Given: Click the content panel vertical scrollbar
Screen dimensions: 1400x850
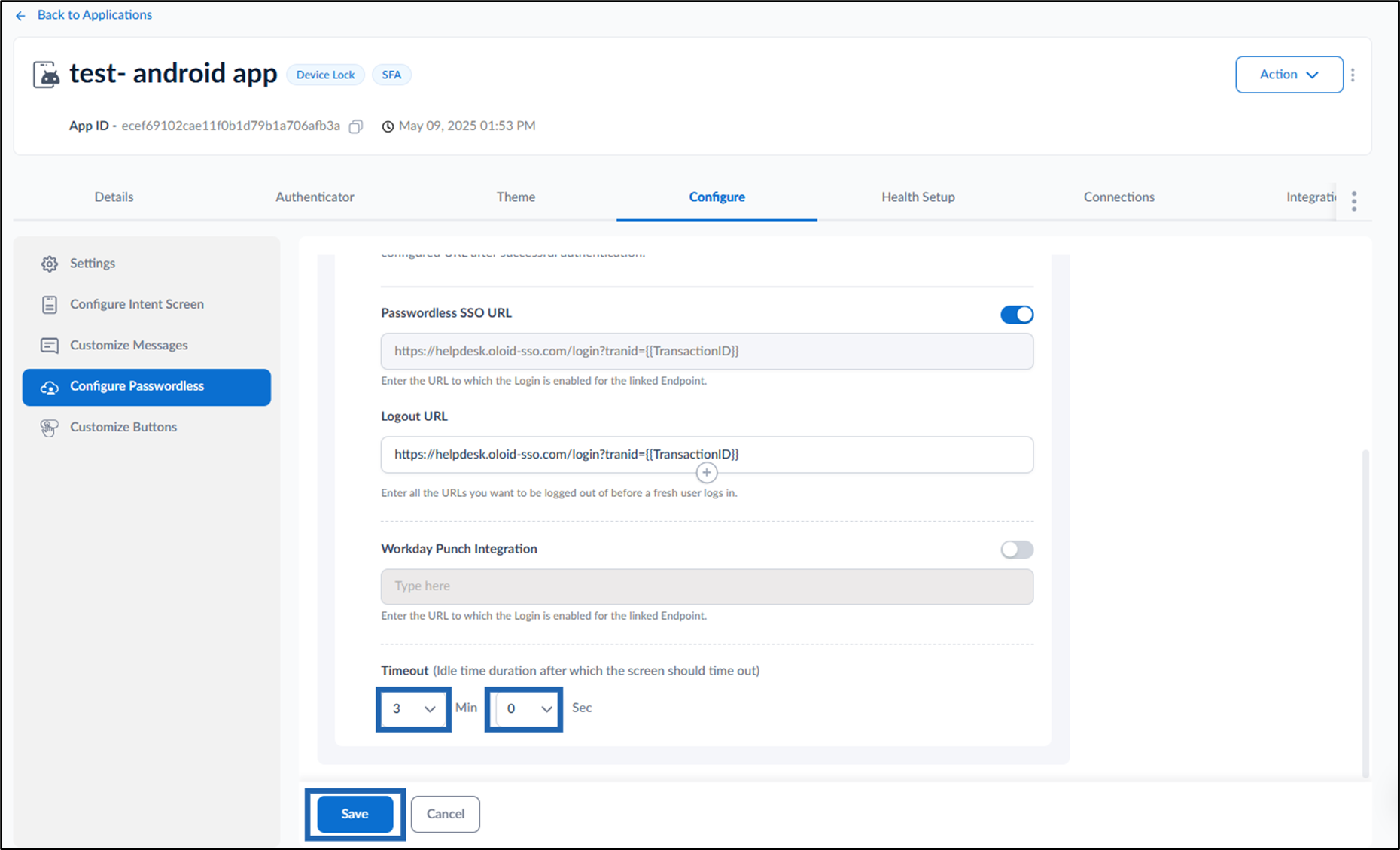Looking at the screenshot, I should coord(1365,614).
